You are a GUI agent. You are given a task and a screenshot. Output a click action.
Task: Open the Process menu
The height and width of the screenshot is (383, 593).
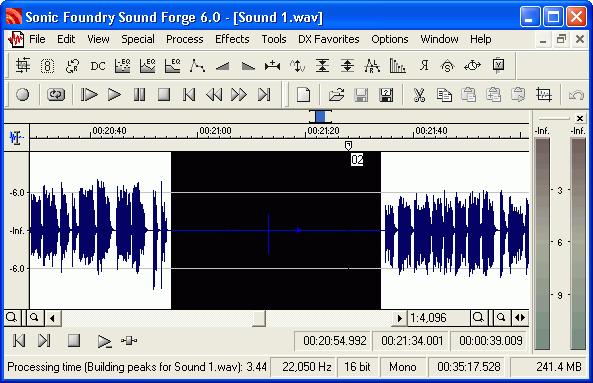185,39
